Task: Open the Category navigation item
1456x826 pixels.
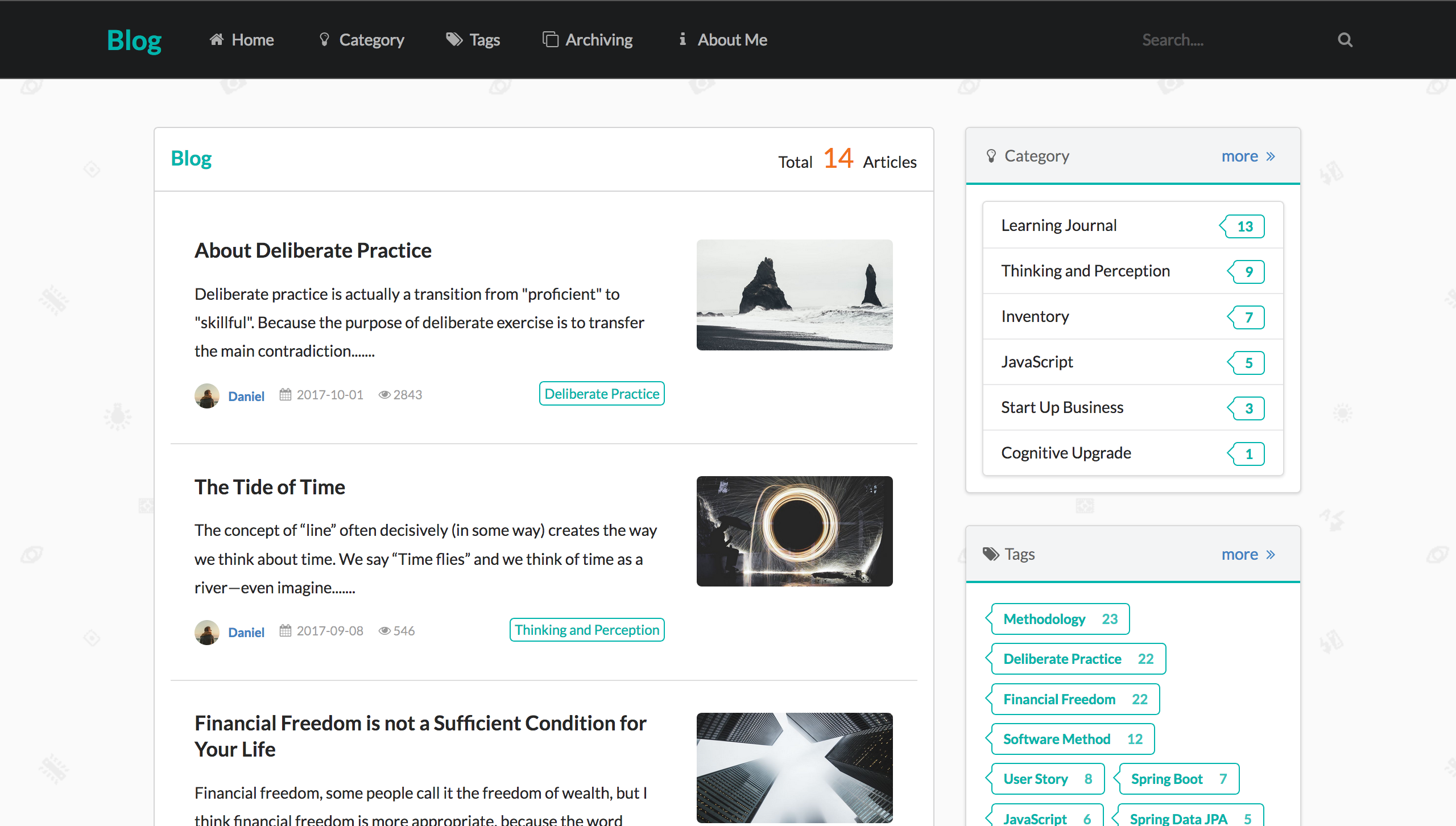Action: click(361, 40)
